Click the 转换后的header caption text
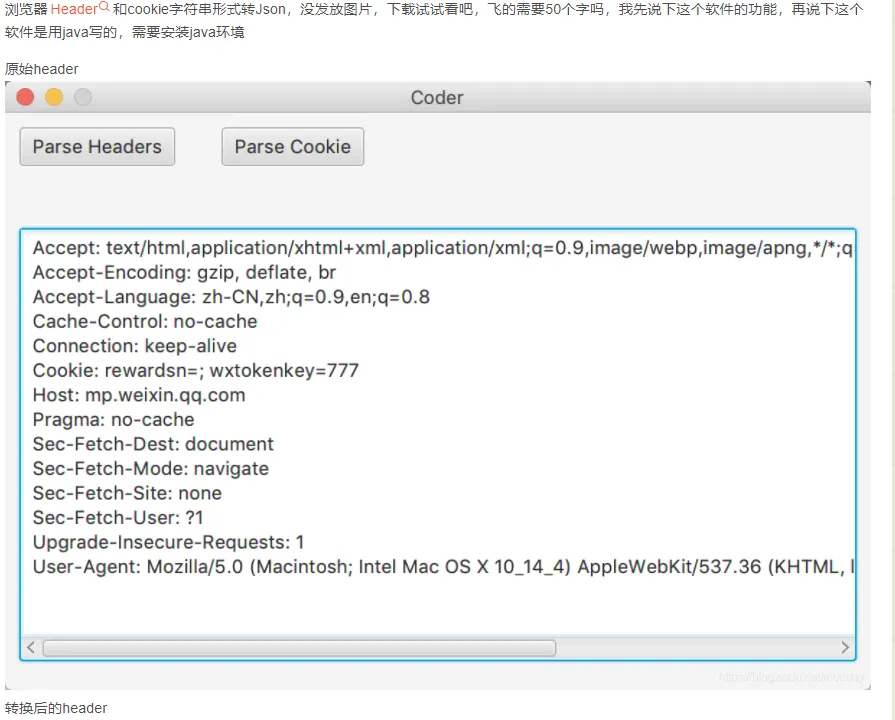 [x=56, y=708]
